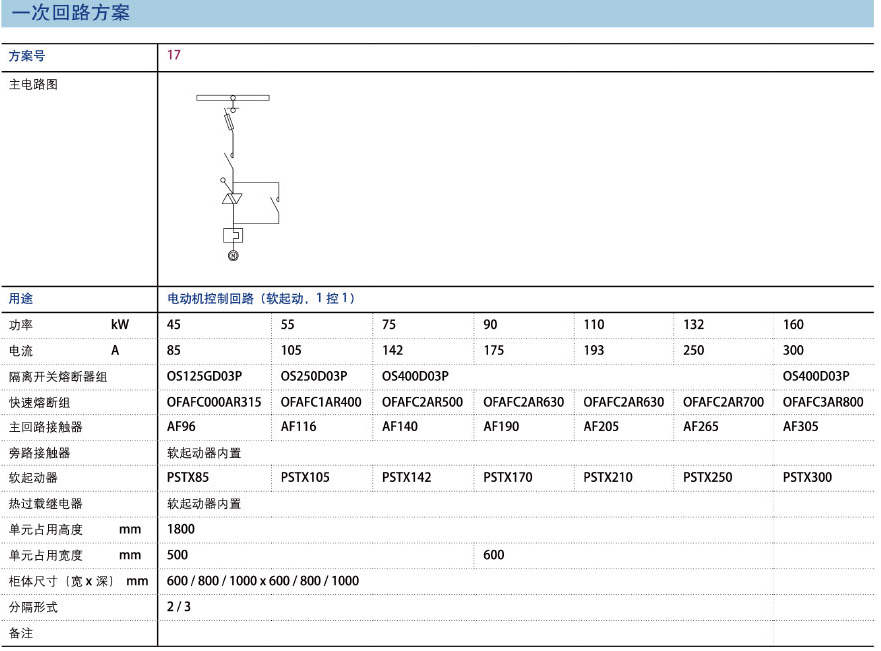The image size is (881, 651).
Task: Select the power value 55
Action: (x=288, y=325)
